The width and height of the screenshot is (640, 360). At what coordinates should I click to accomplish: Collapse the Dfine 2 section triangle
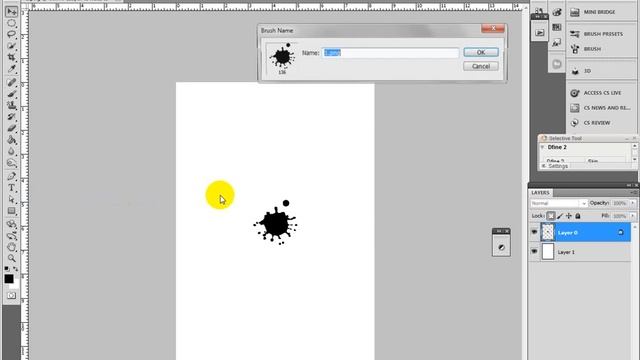pyautogui.click(x=542, y=147)
